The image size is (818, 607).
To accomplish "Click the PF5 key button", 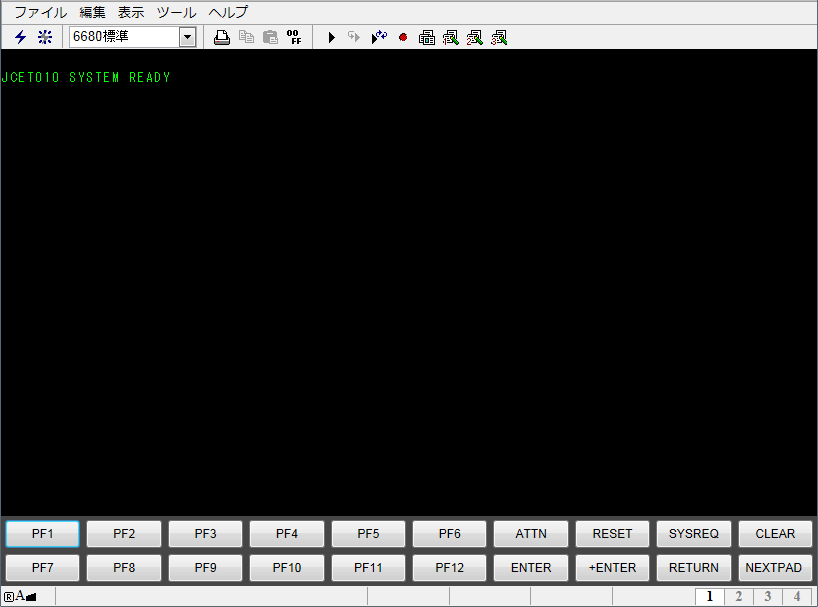I will (x=368, y=533).
